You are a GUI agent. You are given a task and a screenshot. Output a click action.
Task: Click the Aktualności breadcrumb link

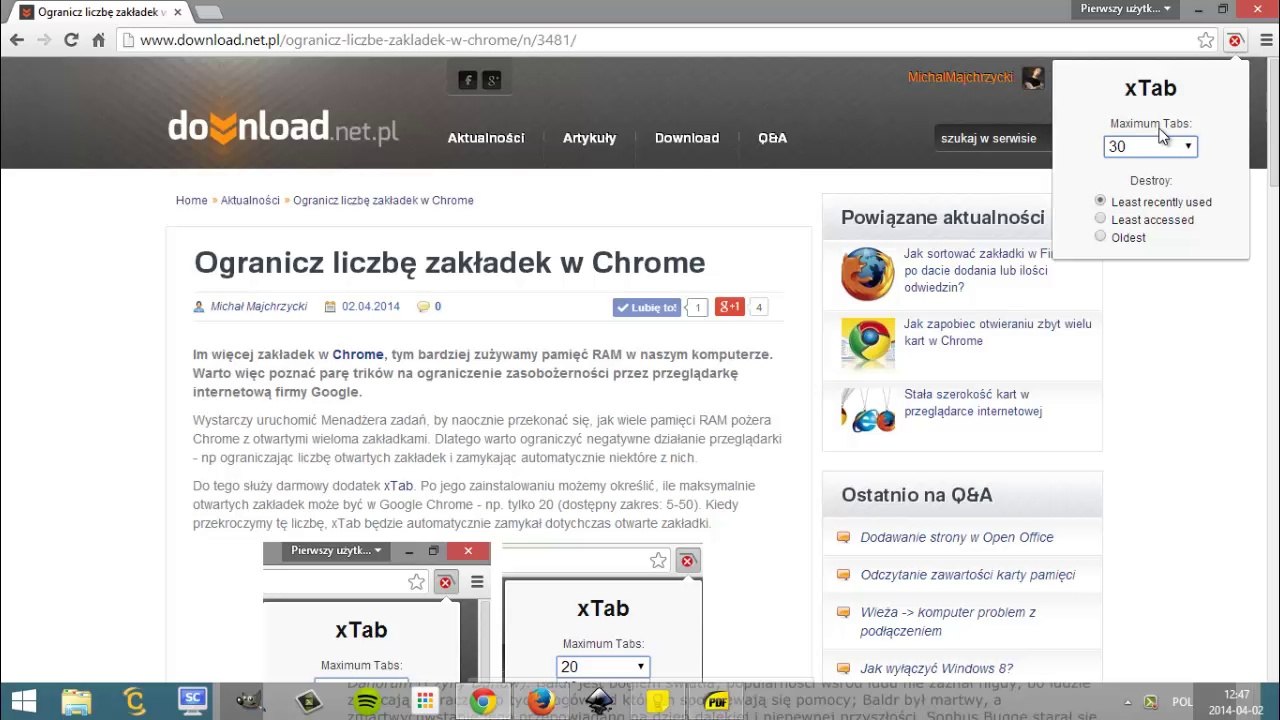(x=250, y=200)
